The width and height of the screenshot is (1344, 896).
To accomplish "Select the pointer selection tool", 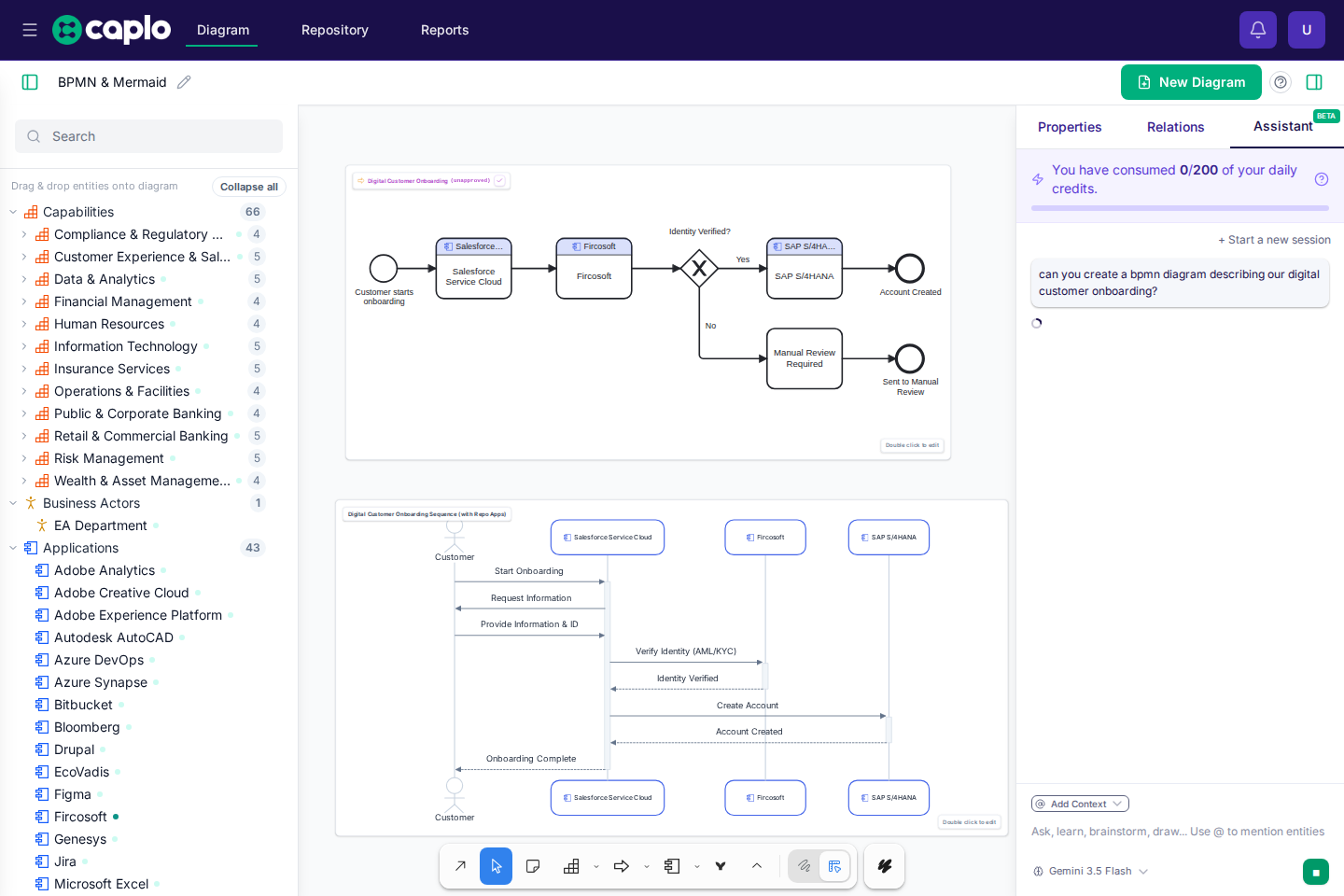I will coord(497,866).
